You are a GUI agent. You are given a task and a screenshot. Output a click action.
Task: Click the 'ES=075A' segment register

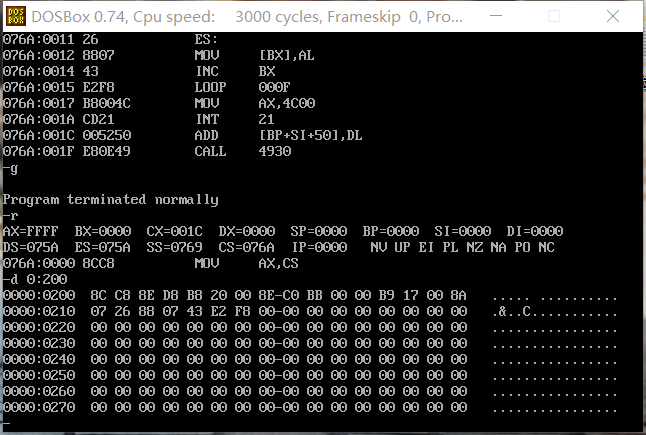(103, 247)
